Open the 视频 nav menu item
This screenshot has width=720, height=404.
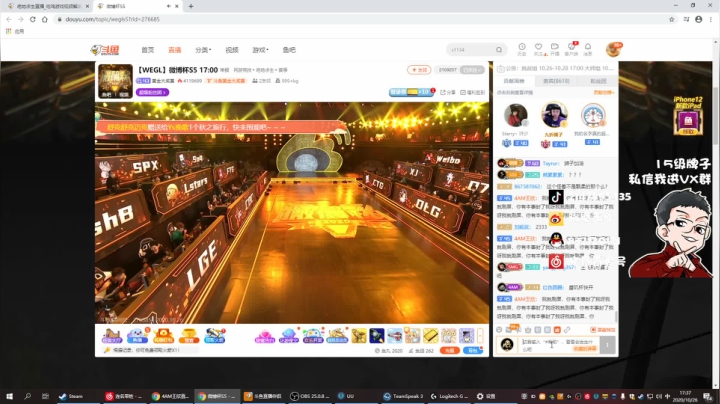point(232,50)
